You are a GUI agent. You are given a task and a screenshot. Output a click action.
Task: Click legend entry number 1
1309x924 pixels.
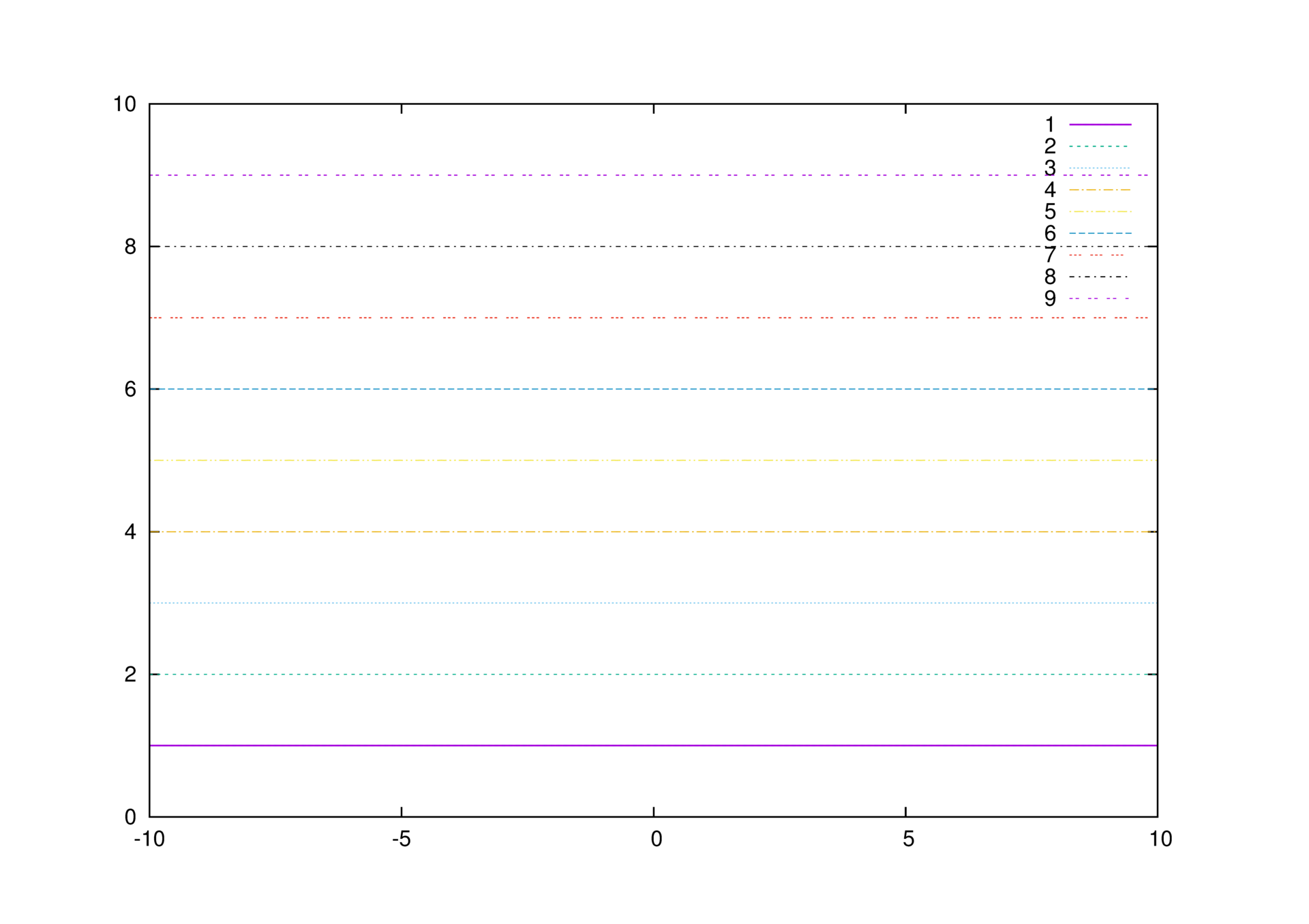[x=1049, y=125]
